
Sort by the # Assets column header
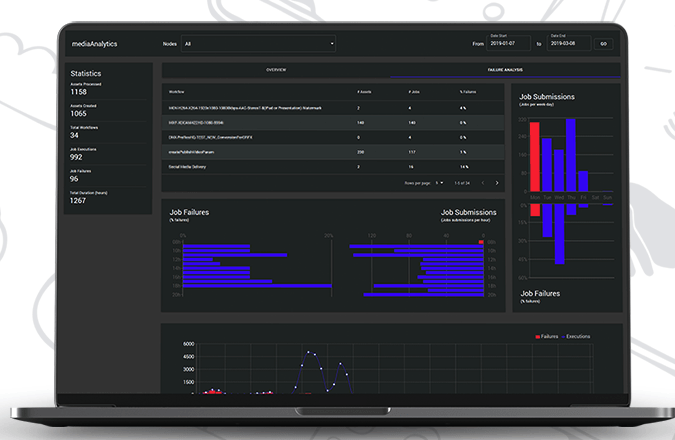tap(364, 92)
